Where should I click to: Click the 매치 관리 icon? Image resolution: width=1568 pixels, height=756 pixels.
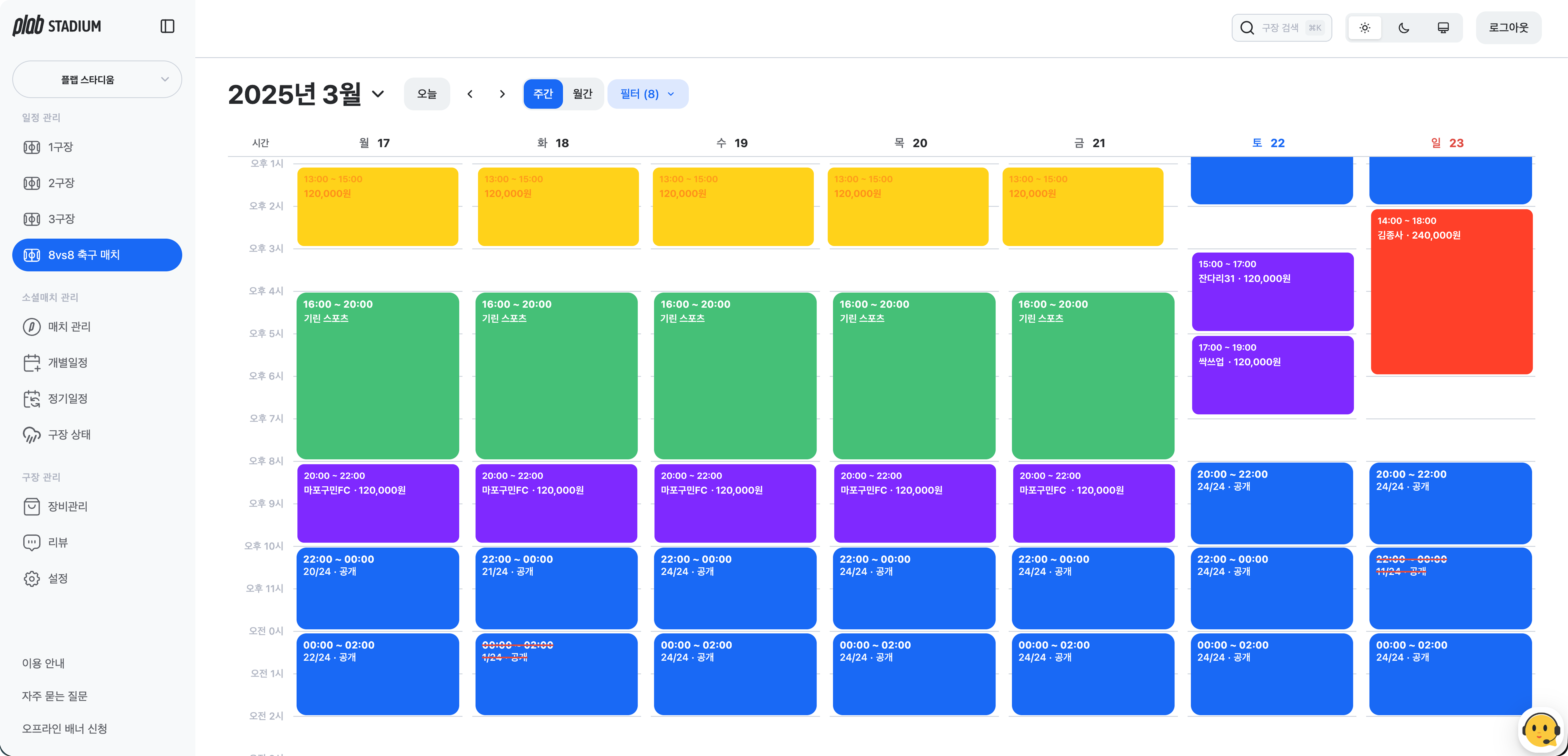click(32, 327)
